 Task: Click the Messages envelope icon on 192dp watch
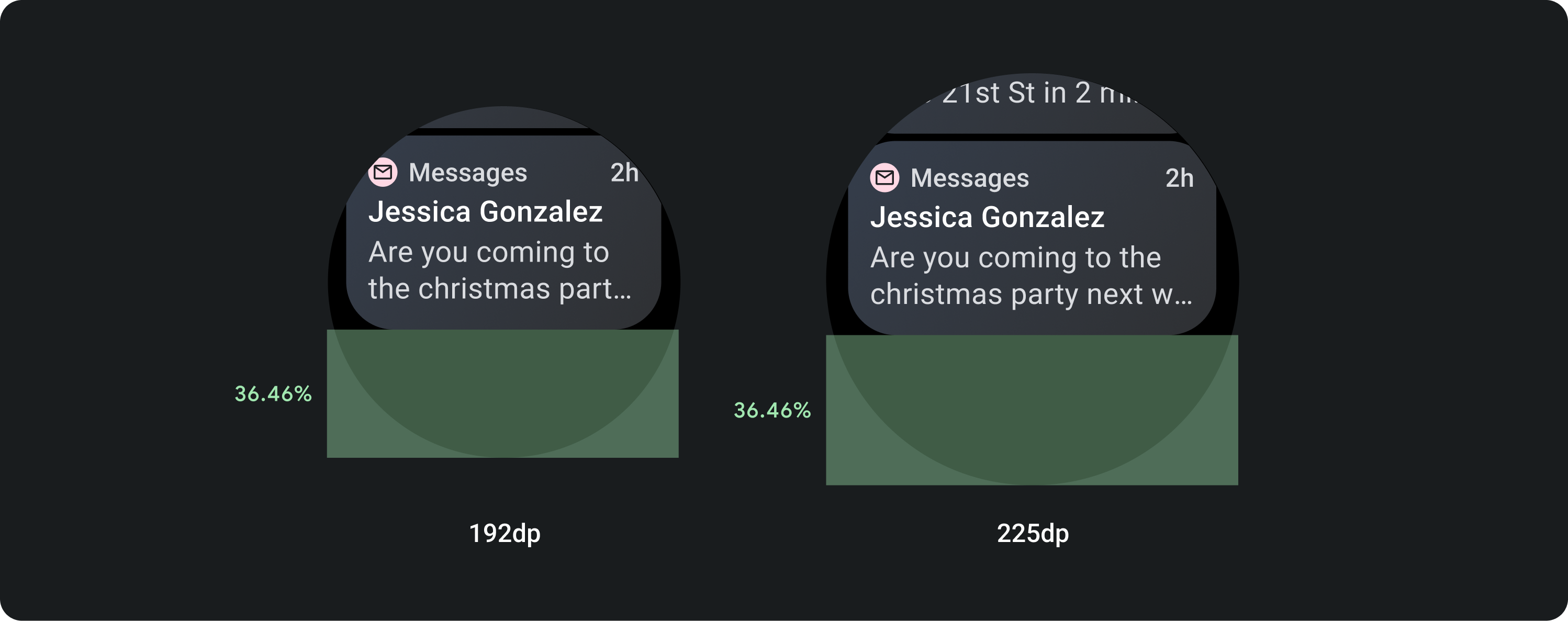383,173
